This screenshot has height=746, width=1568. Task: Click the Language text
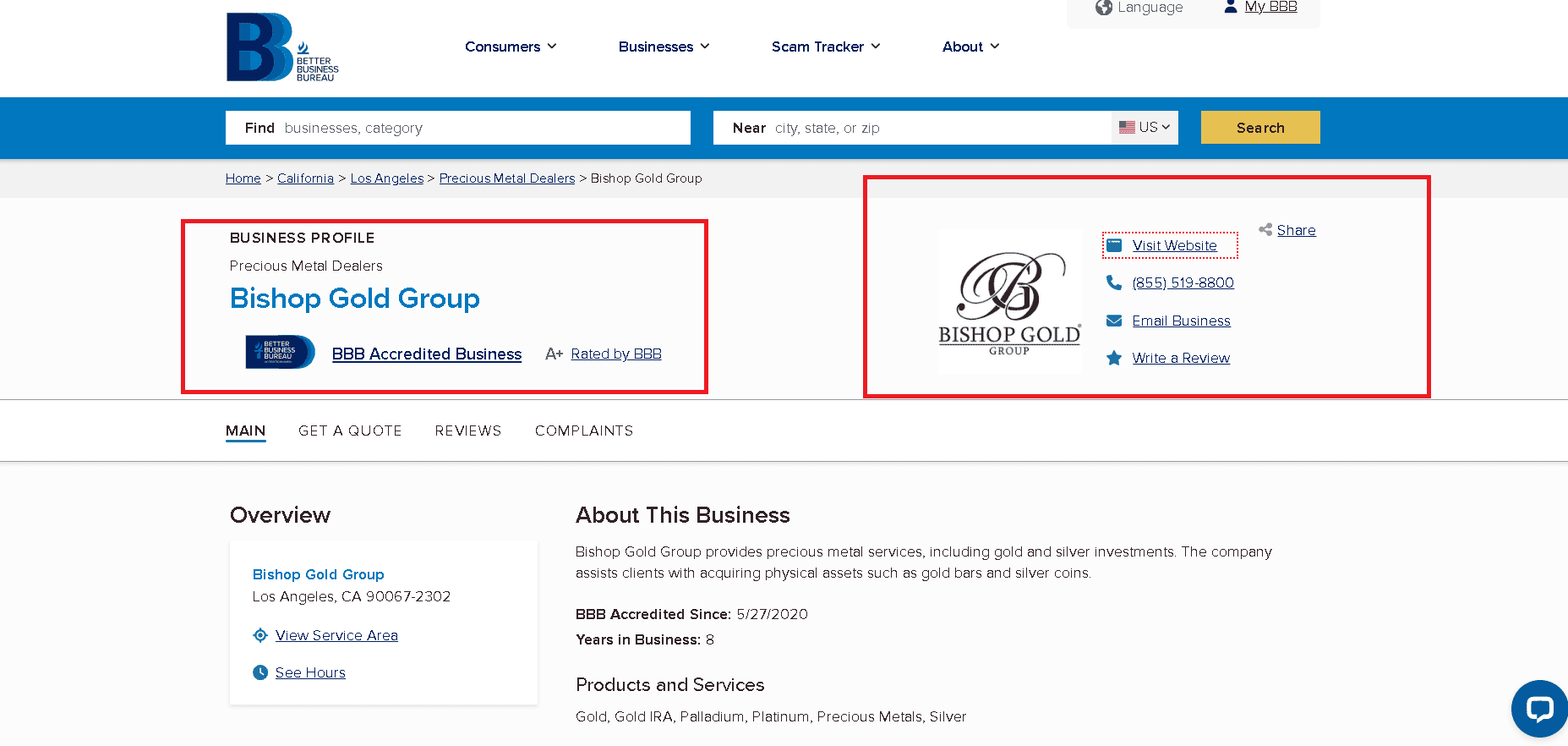(1150, 8)
